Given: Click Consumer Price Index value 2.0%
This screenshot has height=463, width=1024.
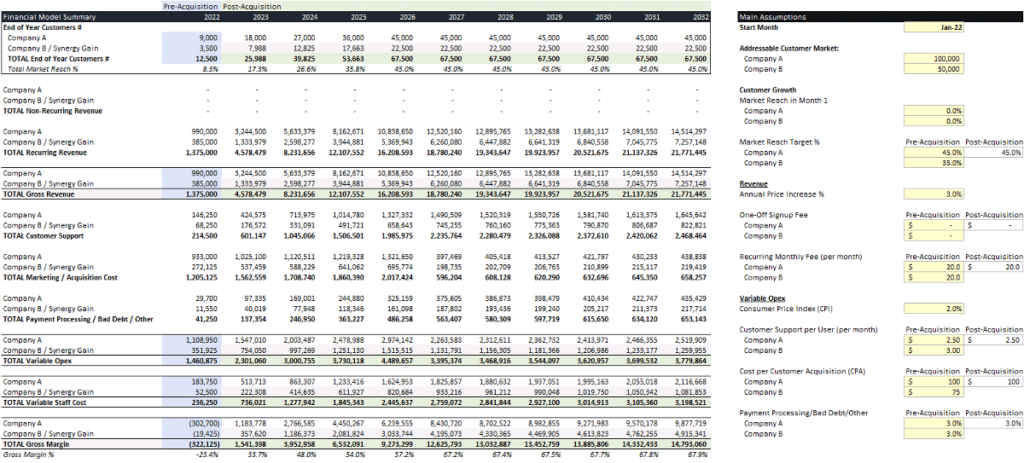Looking at the screenshot, I should pyautogui.click(x=935, y=308).
